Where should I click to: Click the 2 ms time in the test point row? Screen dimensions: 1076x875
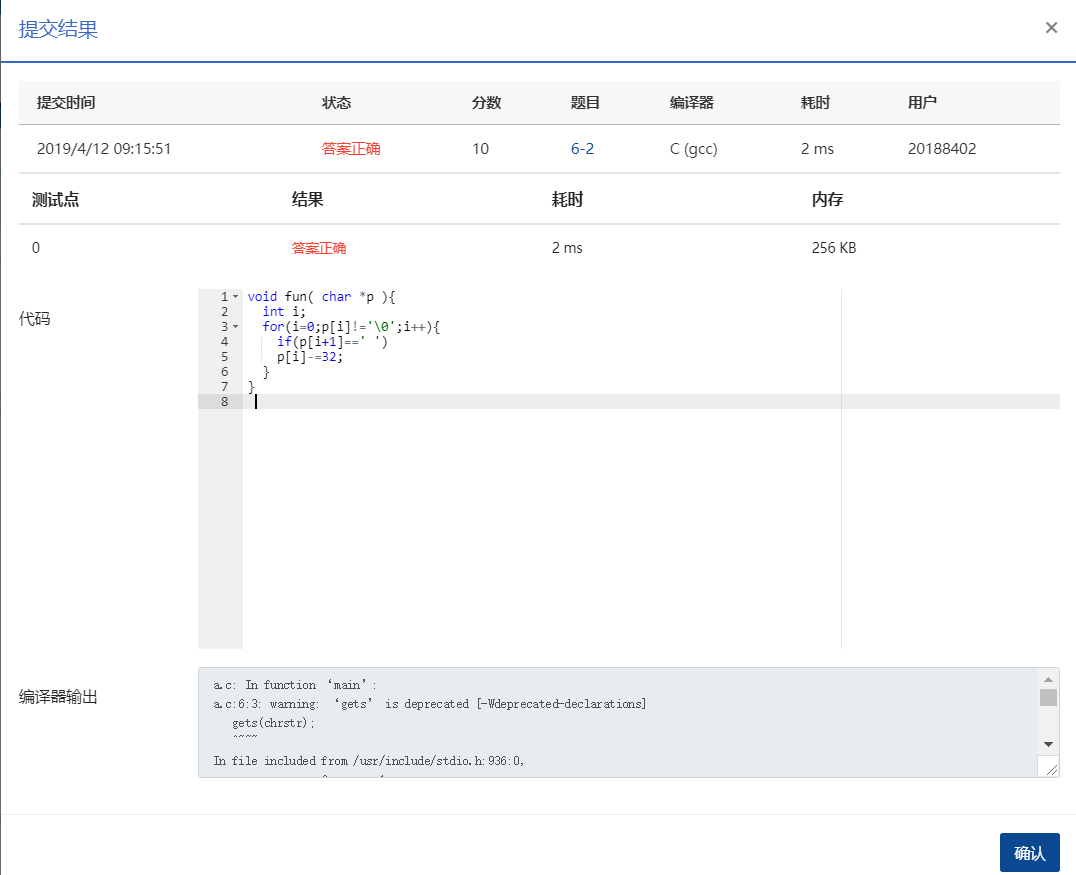coord(567,248)
